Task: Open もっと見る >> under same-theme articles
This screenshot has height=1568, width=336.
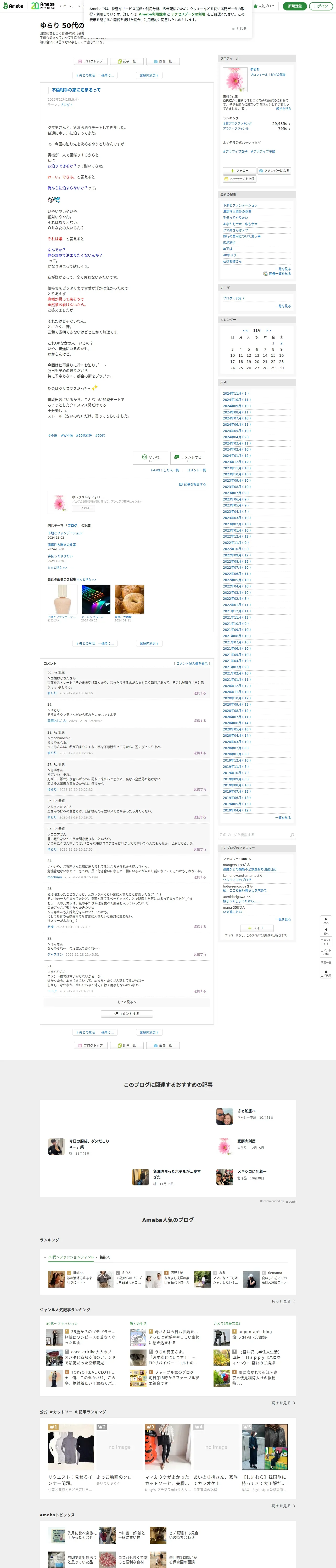Action: point(57,567)
